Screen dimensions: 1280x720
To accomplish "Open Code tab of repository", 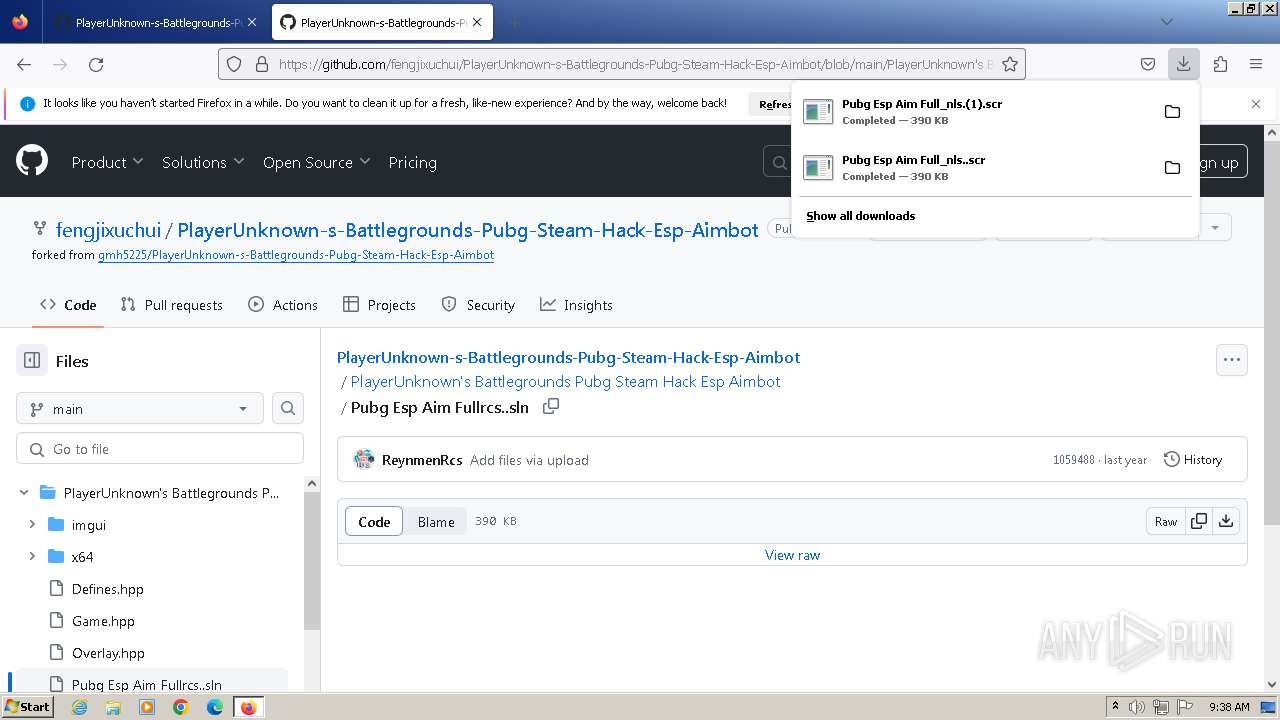I will (68, 305).
